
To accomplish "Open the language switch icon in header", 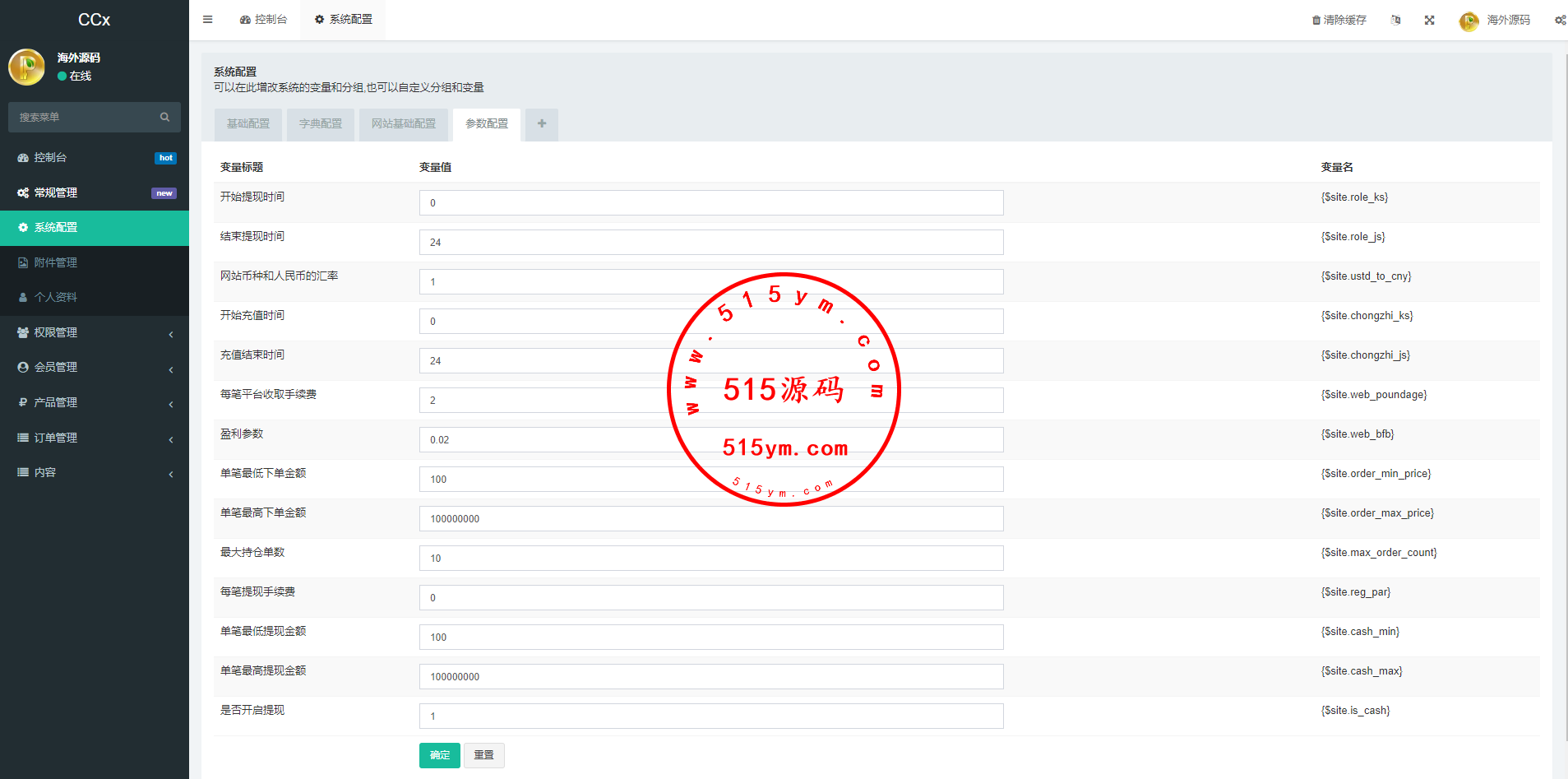I will 1395,21.
